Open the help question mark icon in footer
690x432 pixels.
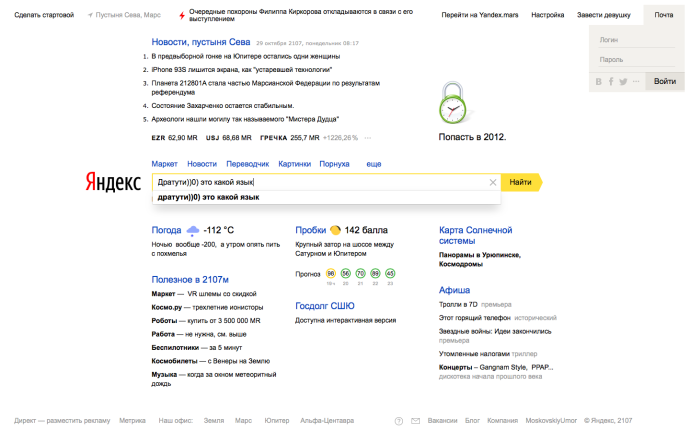click(x=399, y=421)
